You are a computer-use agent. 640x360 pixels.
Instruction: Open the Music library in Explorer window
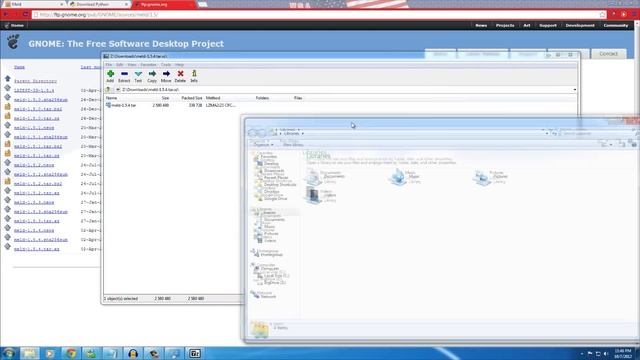404,178
